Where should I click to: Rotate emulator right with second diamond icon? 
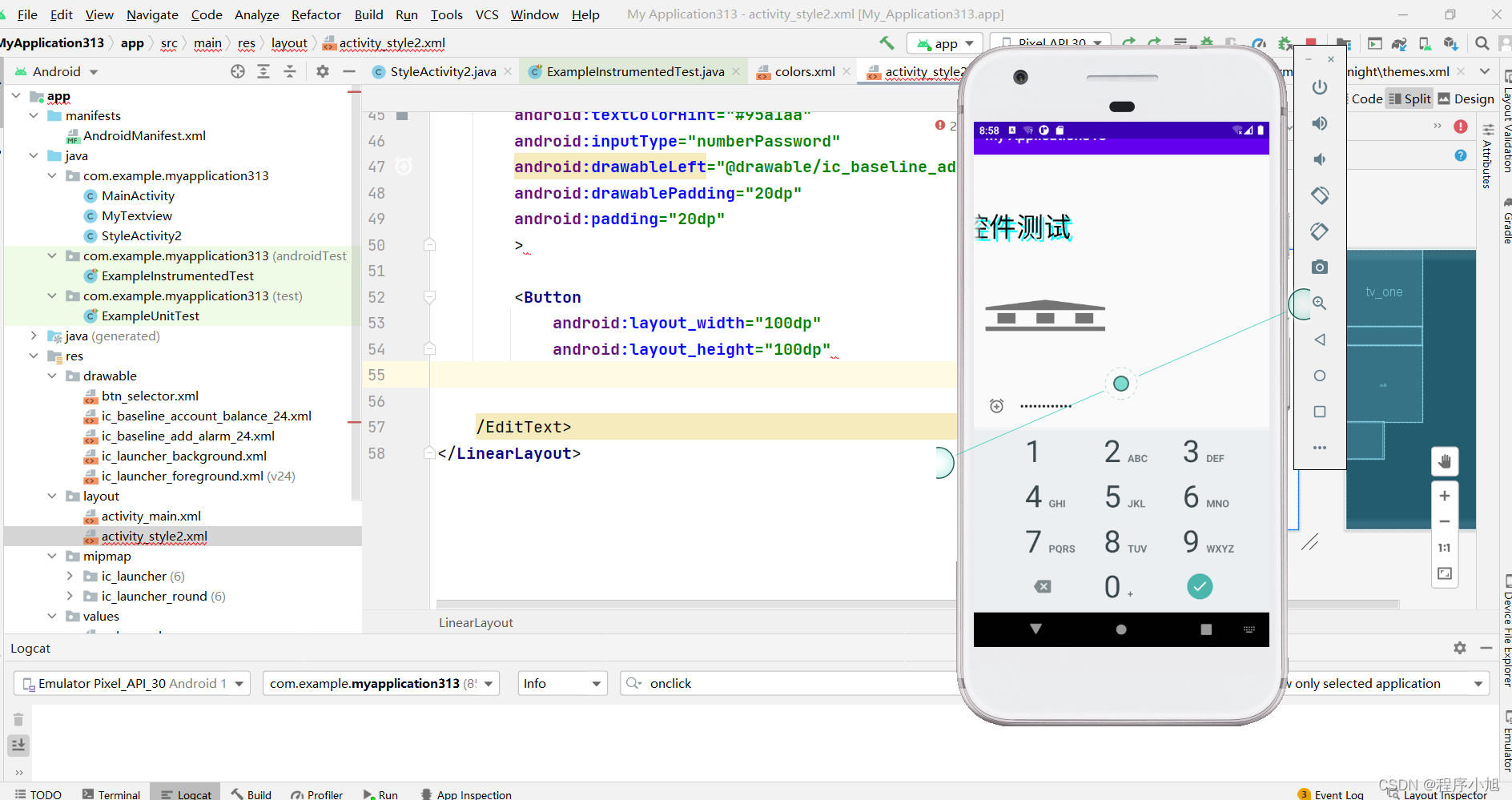pos(1320,231)
